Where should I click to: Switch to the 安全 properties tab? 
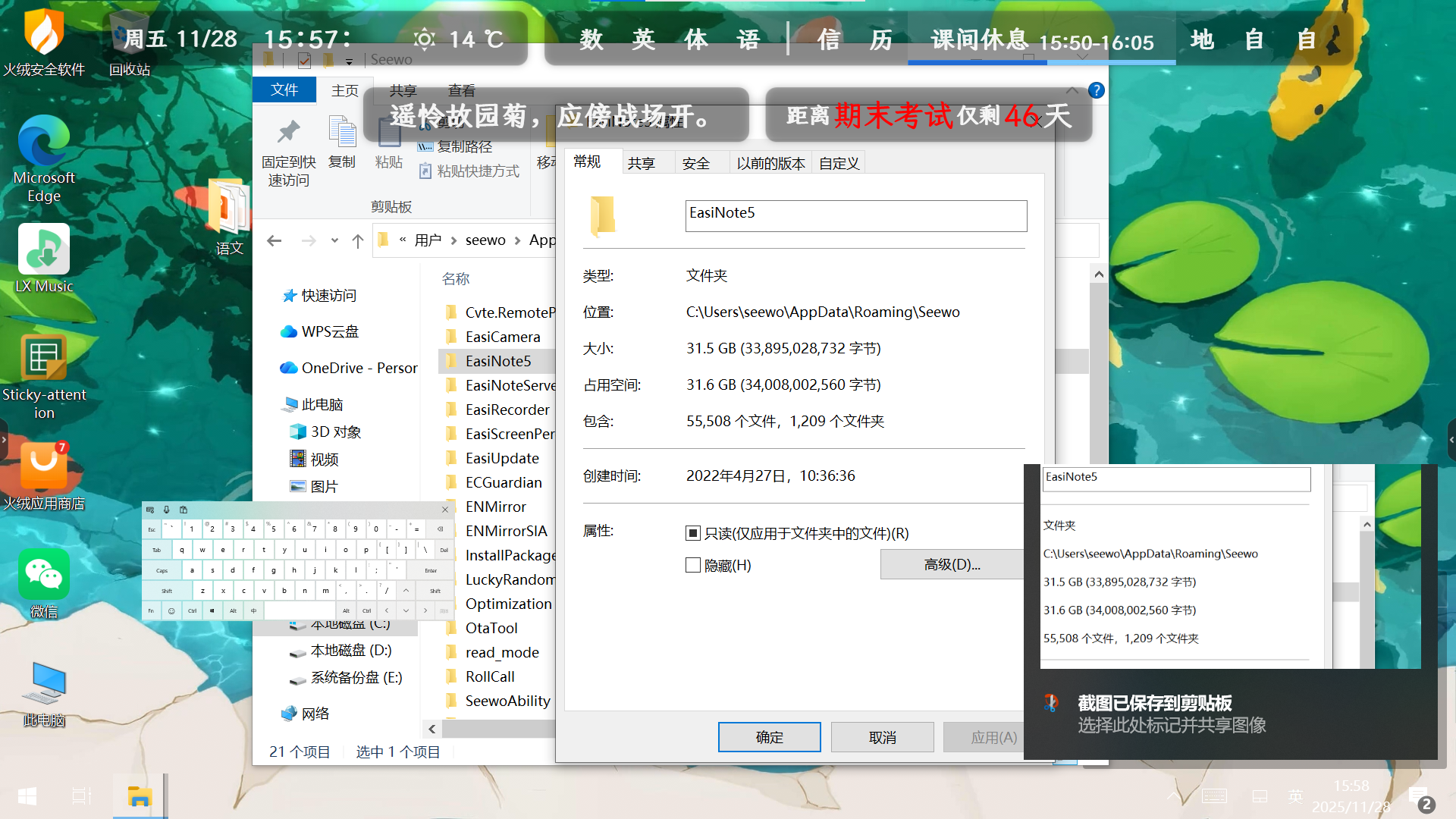695,163
